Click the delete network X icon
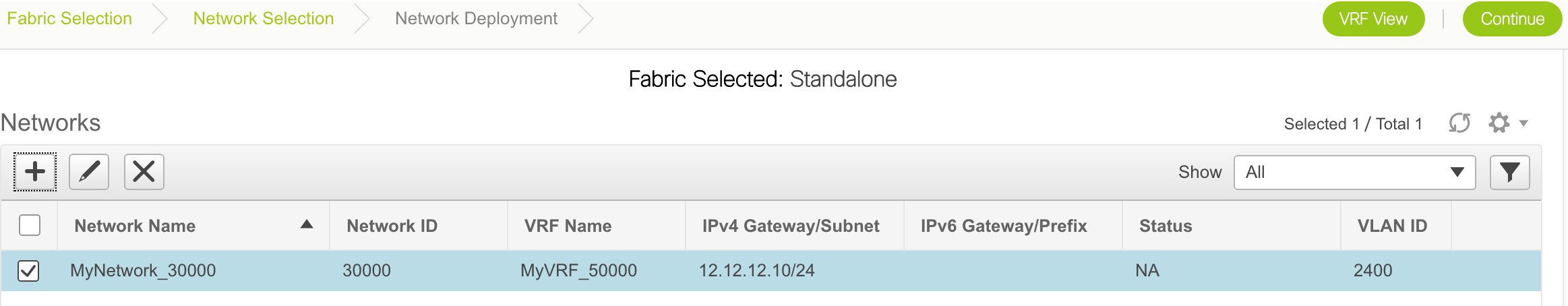The height and width of the screenshot is (306, 1568). click(x=144, y=172)
